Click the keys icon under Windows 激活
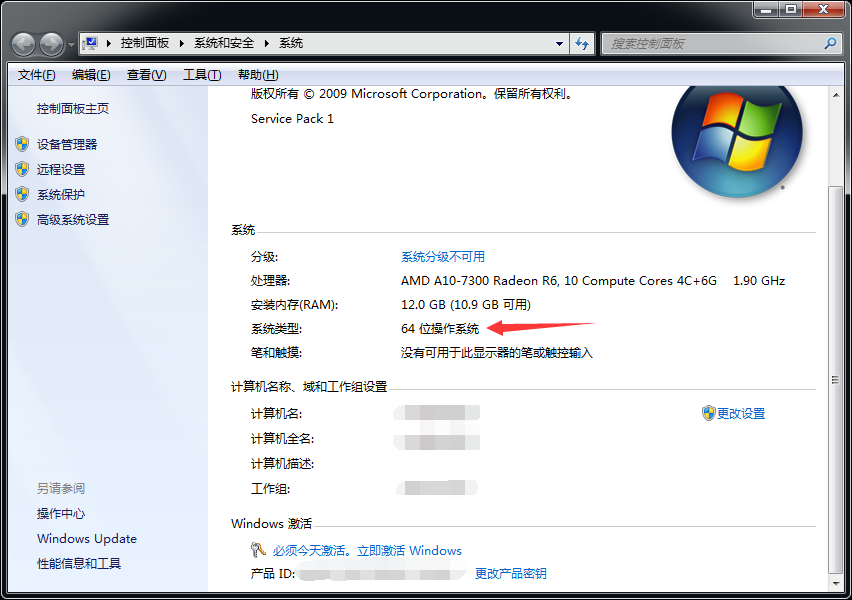 coord(258,550)
